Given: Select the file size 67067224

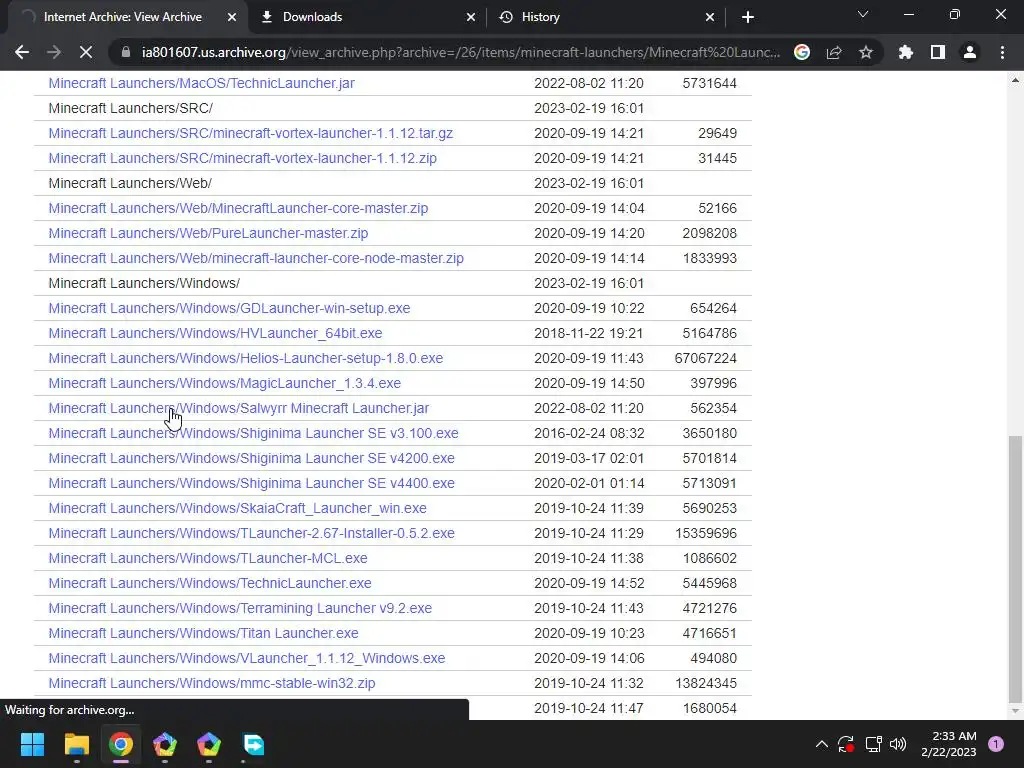Looking at the screenshot, I should point(705,358).
